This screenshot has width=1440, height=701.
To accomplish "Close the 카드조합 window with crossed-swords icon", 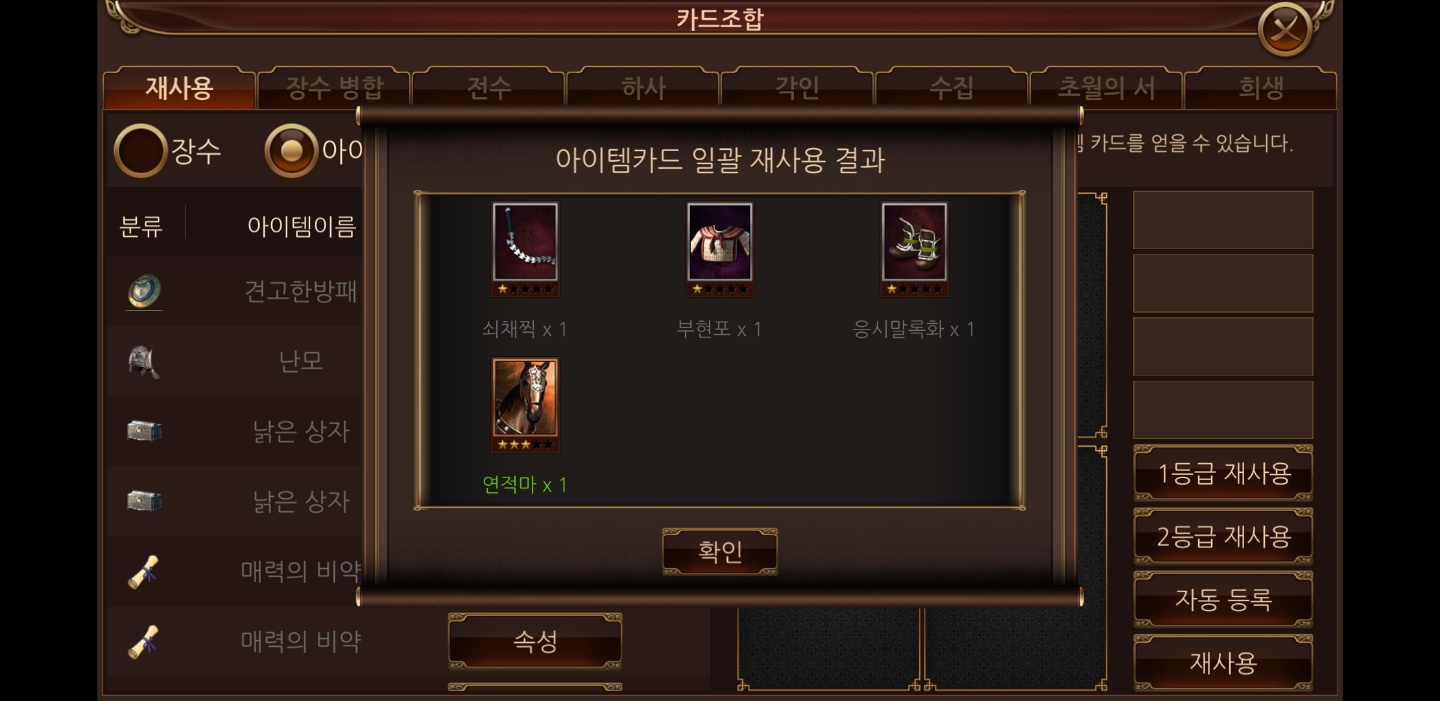I will click(1286, 29).
